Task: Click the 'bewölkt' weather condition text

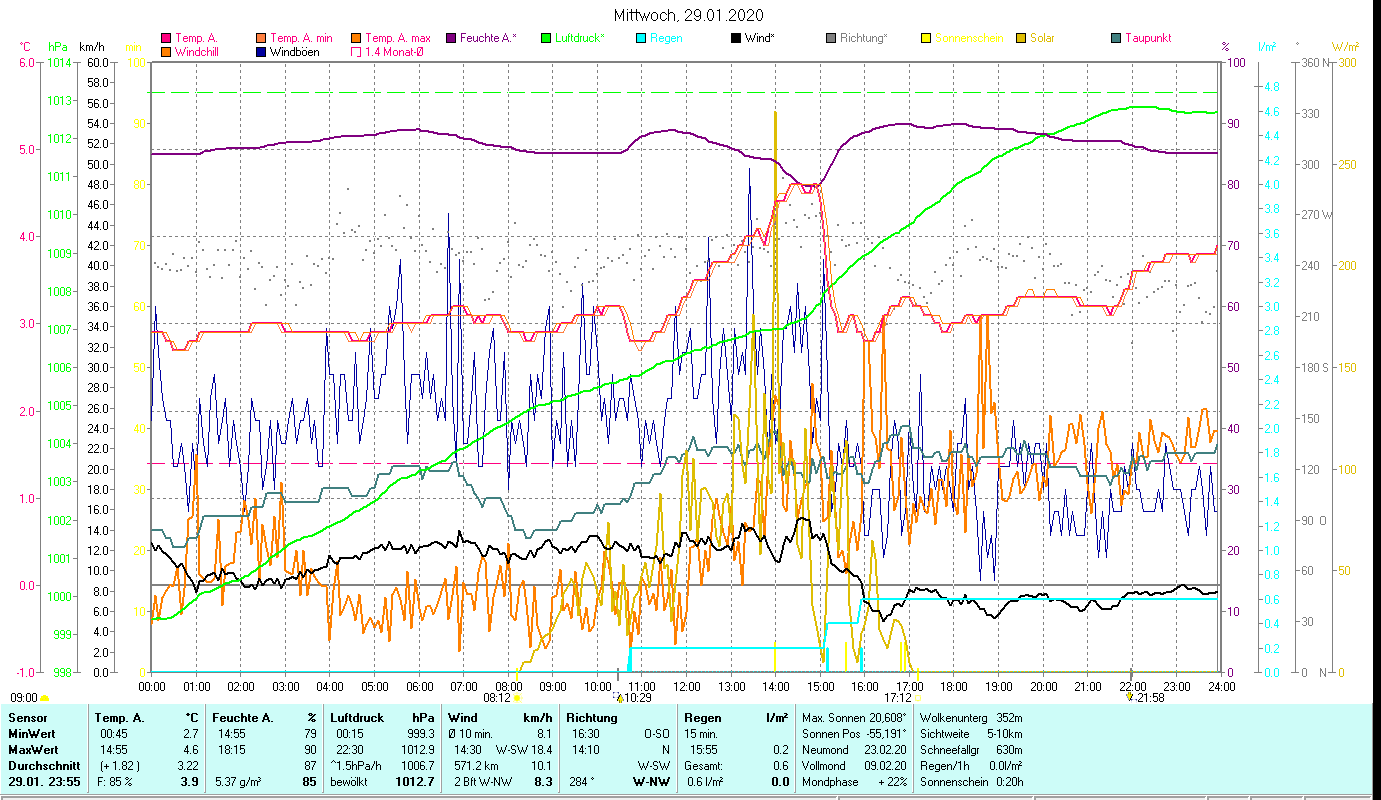Action: 350,782
